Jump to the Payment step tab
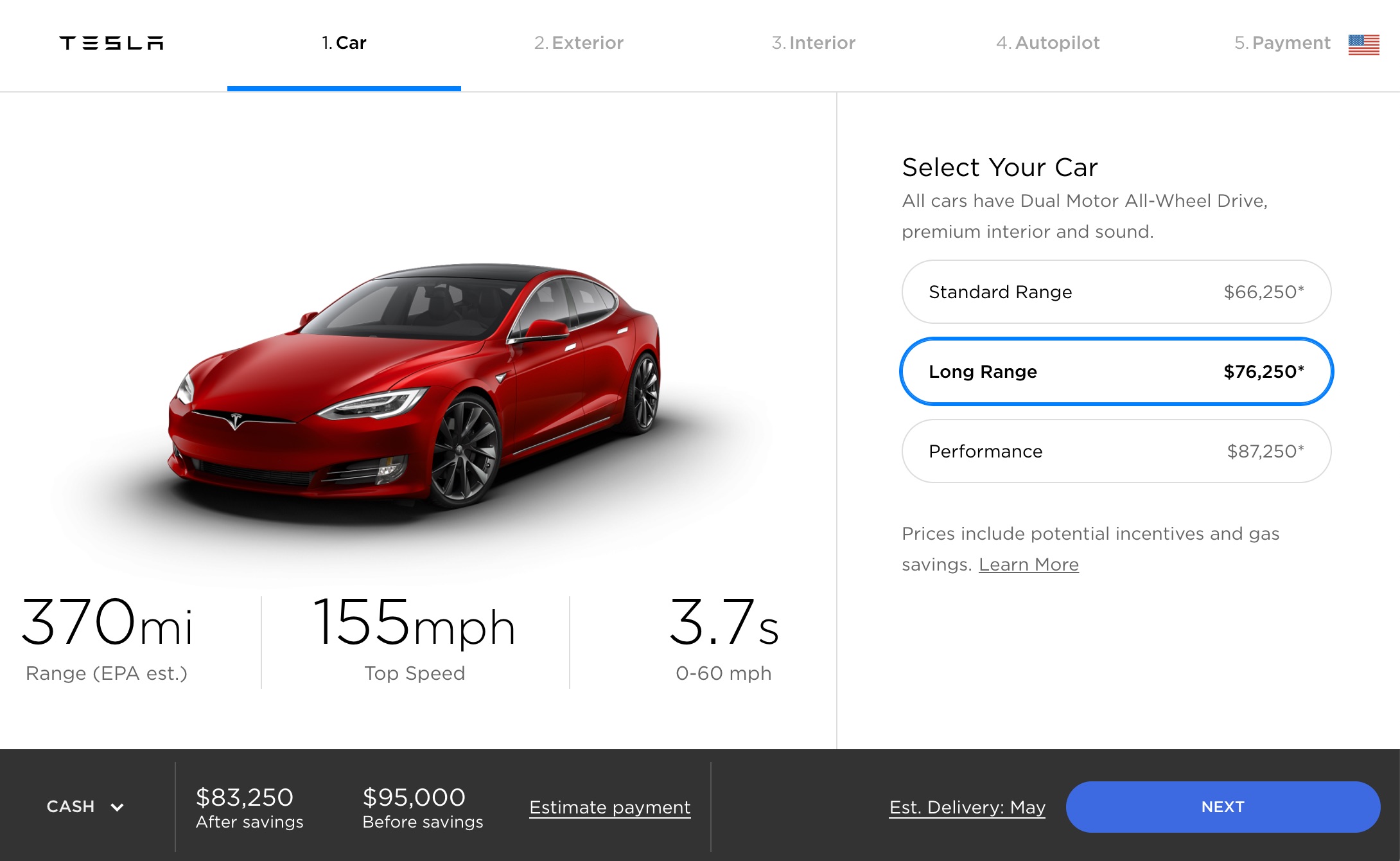Viewport: 1400px width, 861px height. click(1282, 43)
